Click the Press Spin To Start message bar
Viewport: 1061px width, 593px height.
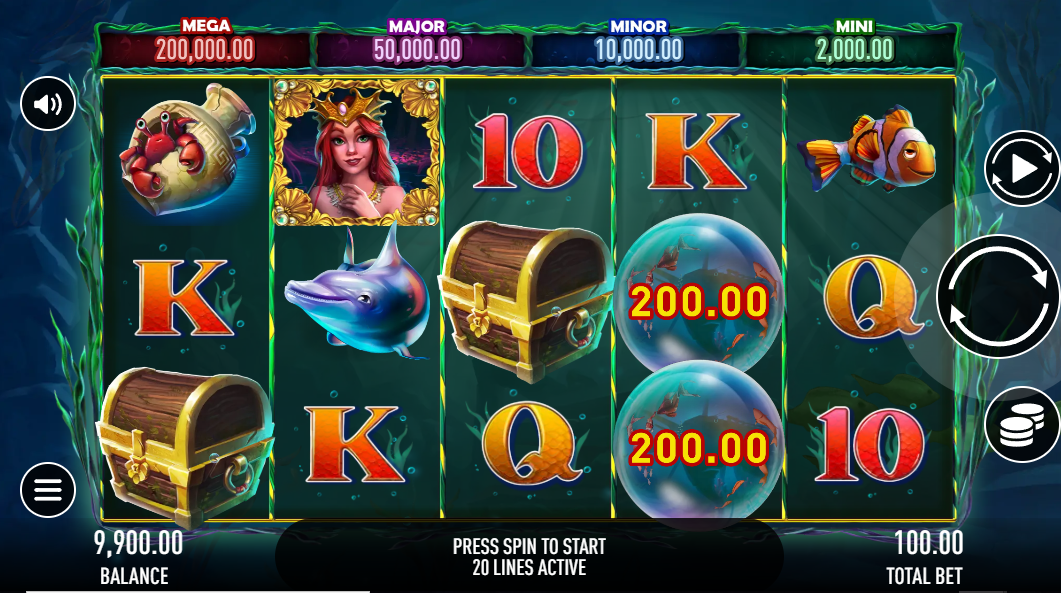(x=529, y=556)
